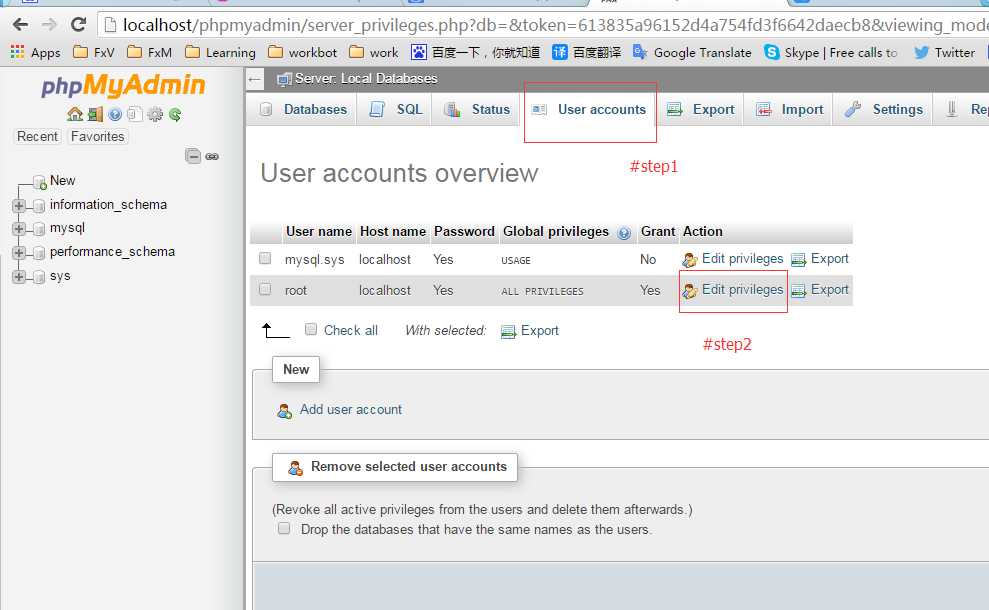The width and height of the screenshot is (989, 610).
Task: Open the 百度一下 bookmark
Action: [x=475, y=52]
